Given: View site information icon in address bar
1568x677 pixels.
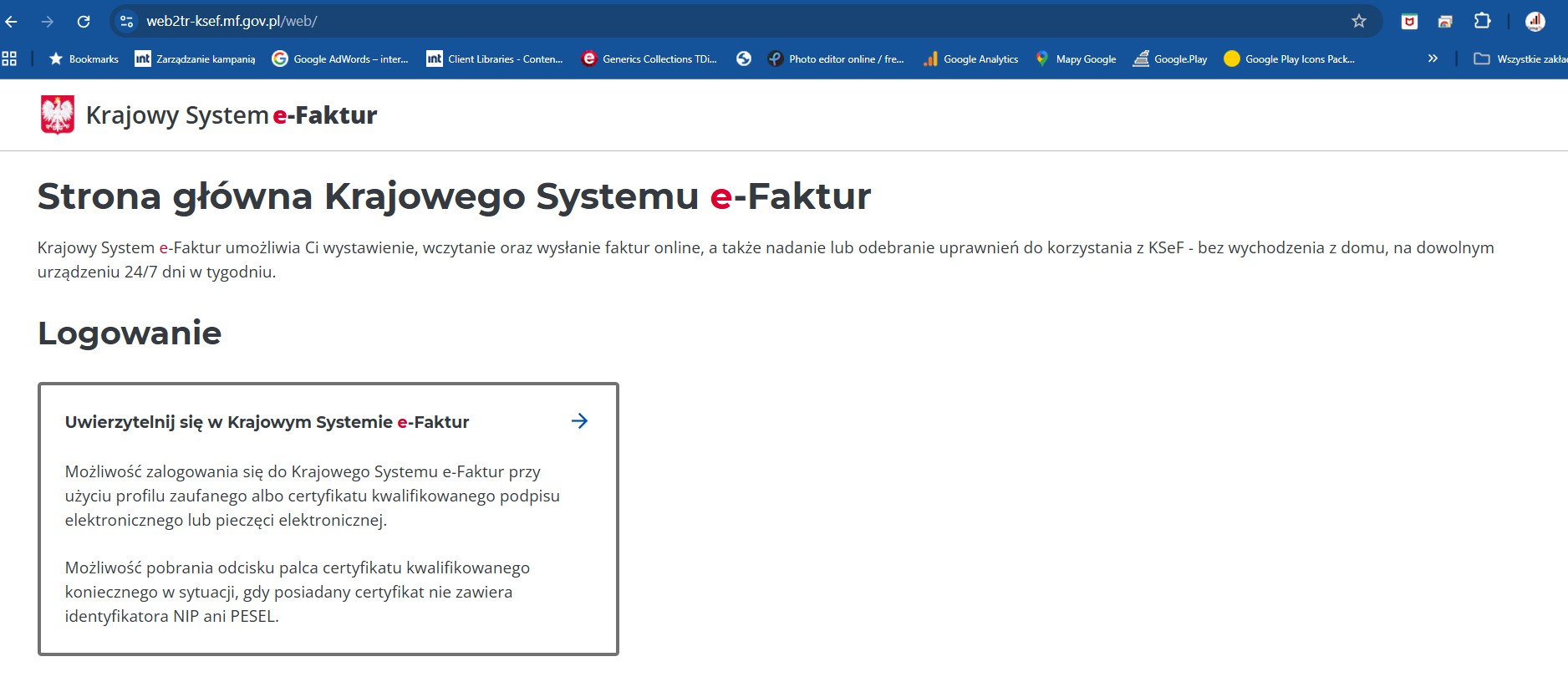Looking at the screenshot, I should tap(127, 22).
